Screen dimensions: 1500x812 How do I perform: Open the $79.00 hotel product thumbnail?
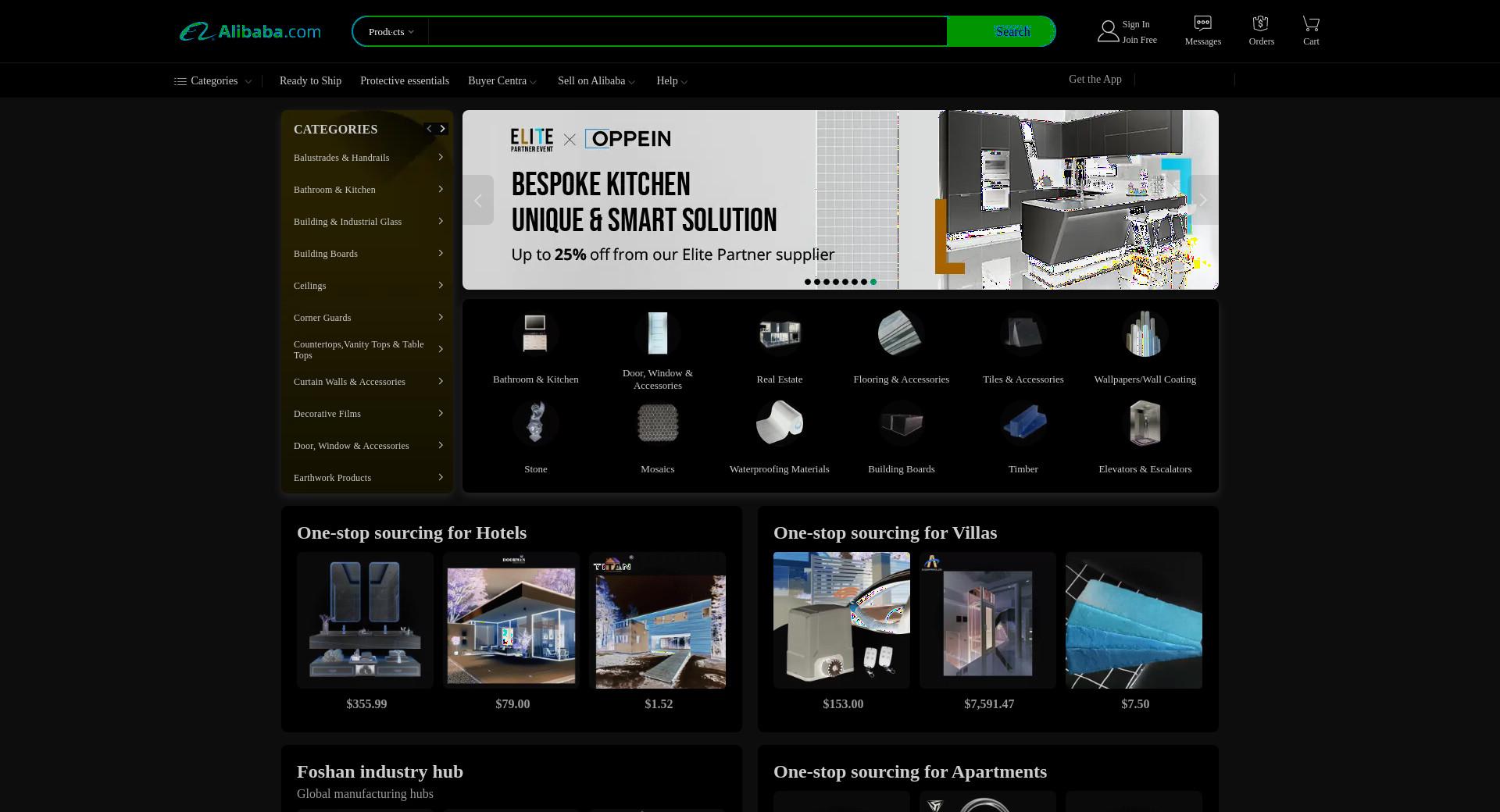point(511,620)
